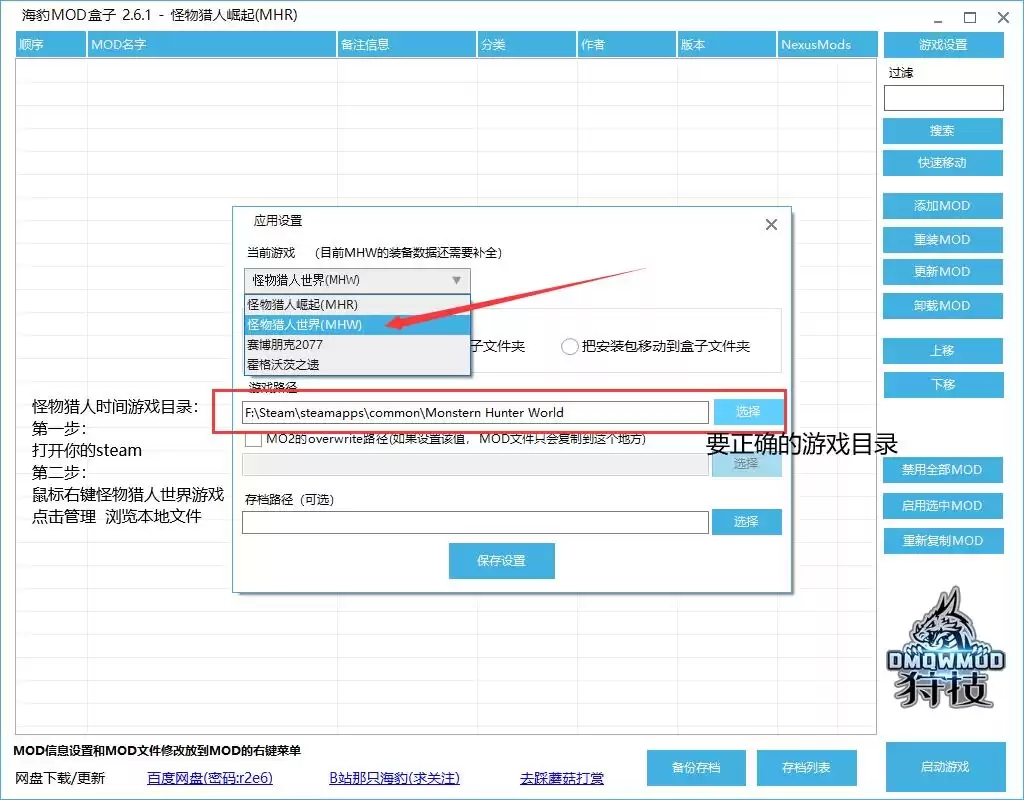Click the 重装MOD button
Screen dimensions: 1024x800
click(x=942, y=240)
